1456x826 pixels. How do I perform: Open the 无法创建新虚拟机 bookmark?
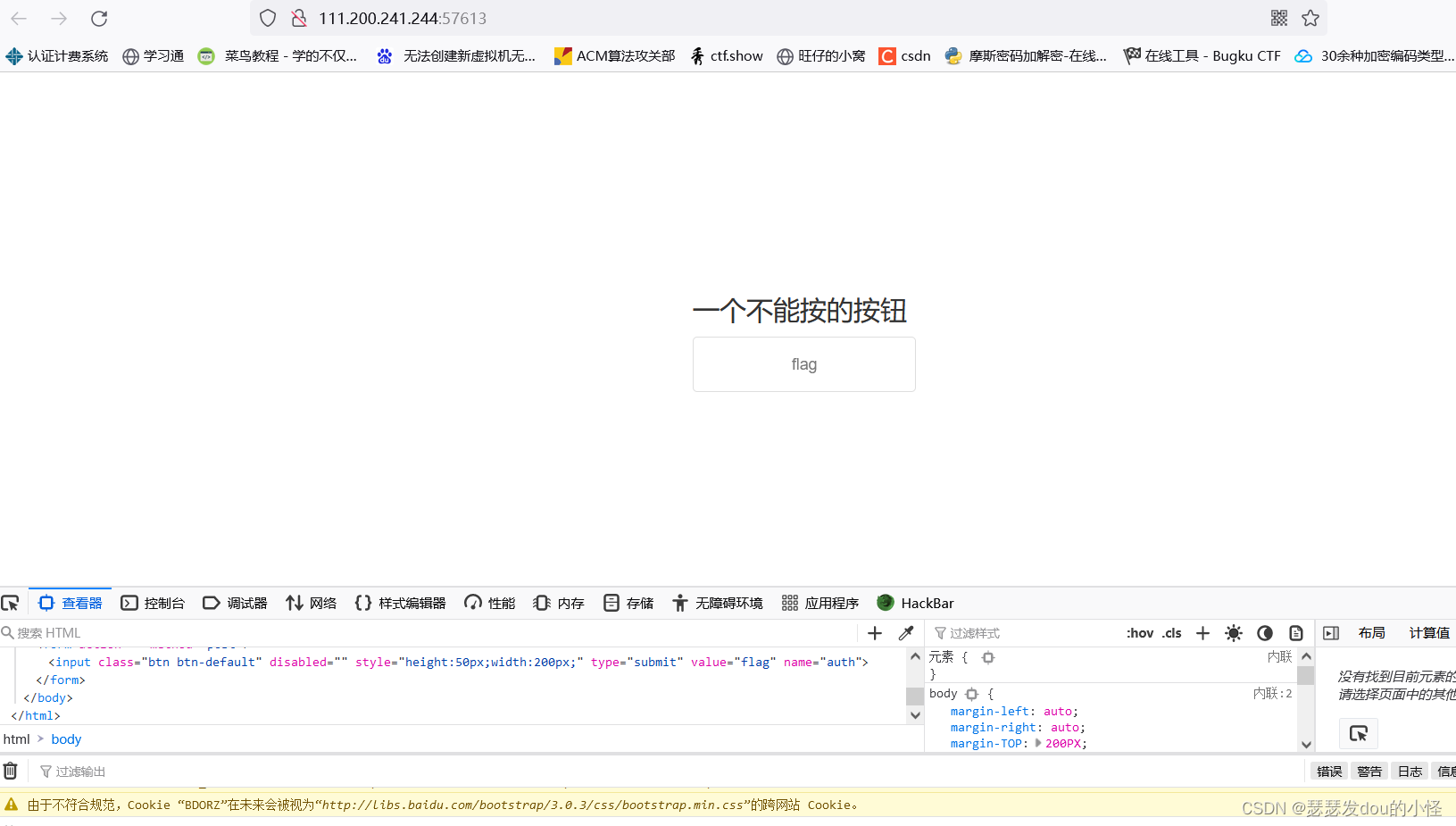(x=456, y=55)
